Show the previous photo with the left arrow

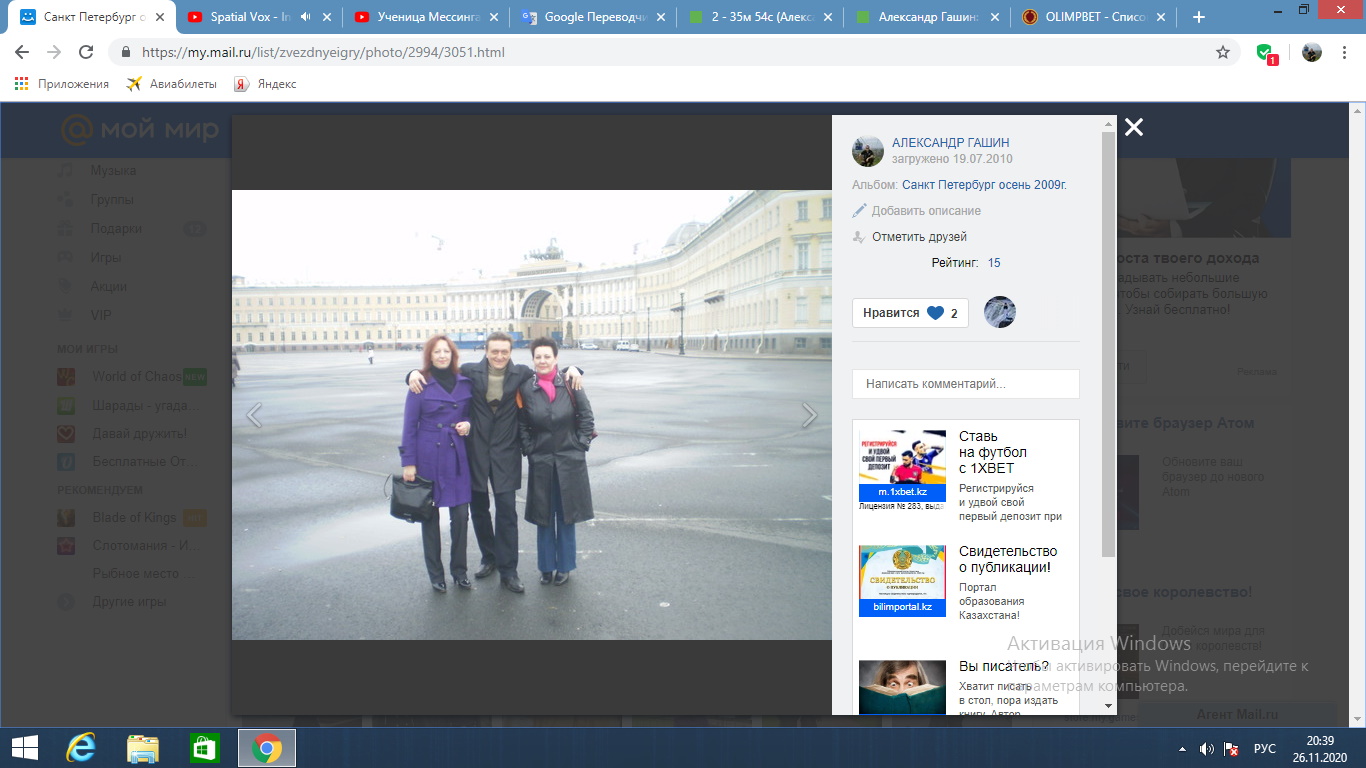[x=254, y=415]
